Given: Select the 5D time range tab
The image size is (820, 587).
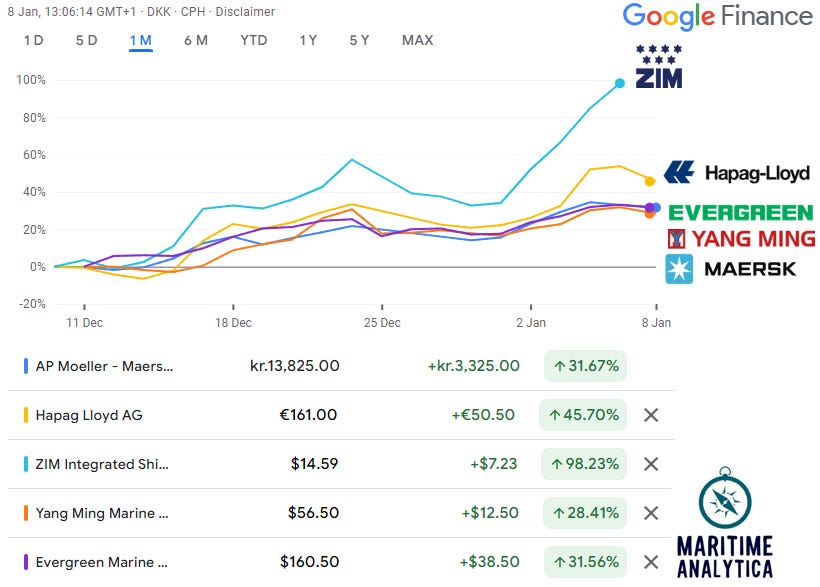Looking at the screenshot, I should pyautogui.click(x=87, y=40).
